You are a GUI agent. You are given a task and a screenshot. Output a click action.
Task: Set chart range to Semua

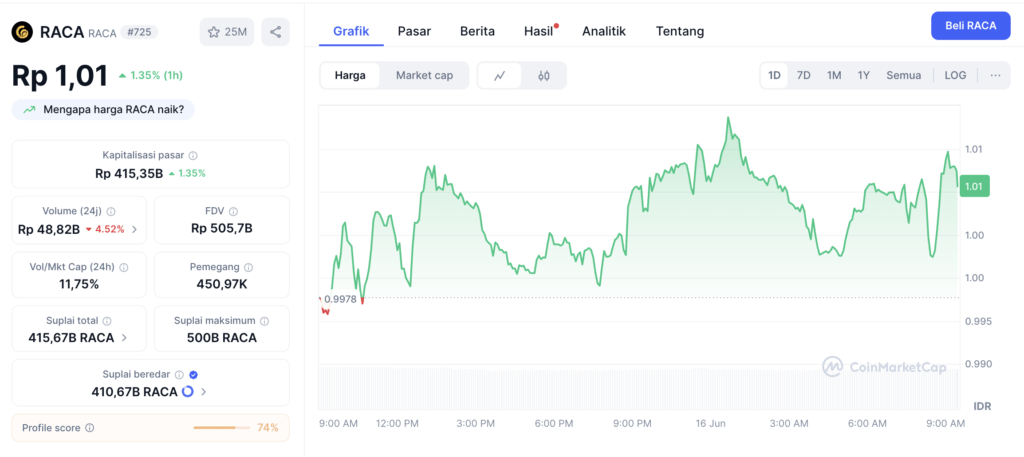click(x=904, y=75)
